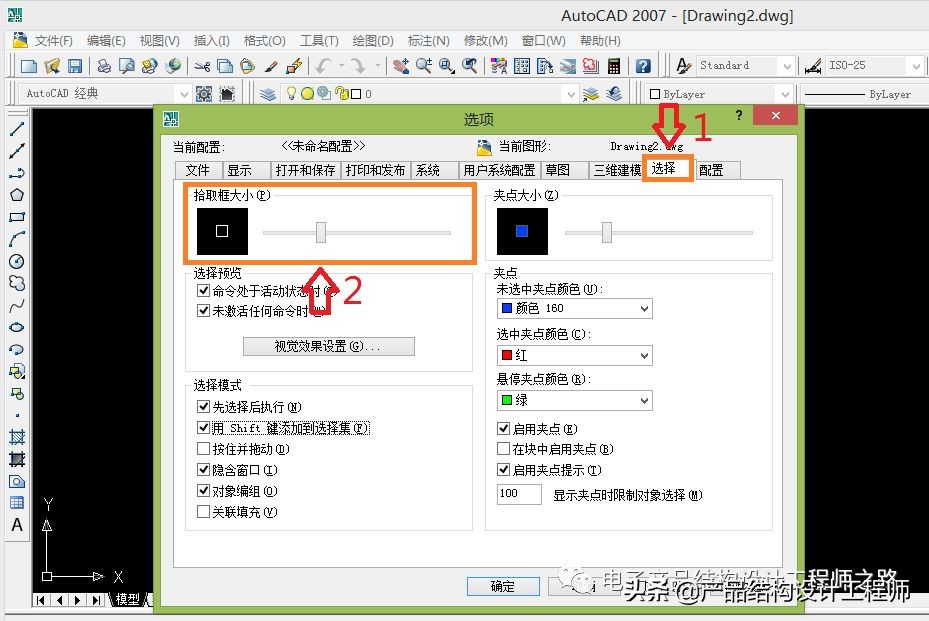This screenshot has width=929, height=621.
Task: Select the Multiline Text tool
Action: 17,525
